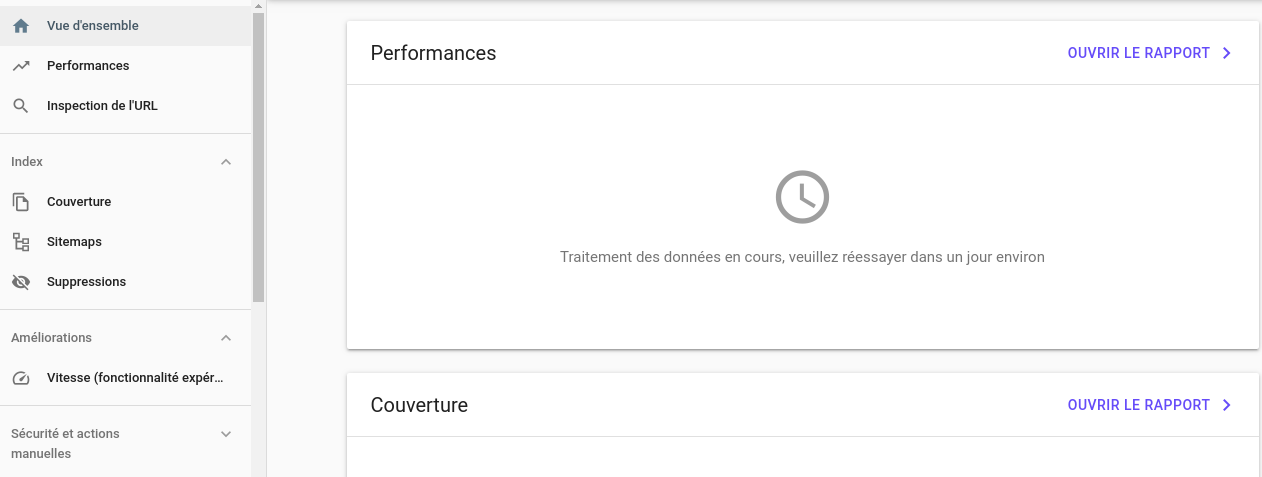Screen dimensions: 1262x477
Task: Click the crossed-eye Suppressions icon
Action: [21, 282]
